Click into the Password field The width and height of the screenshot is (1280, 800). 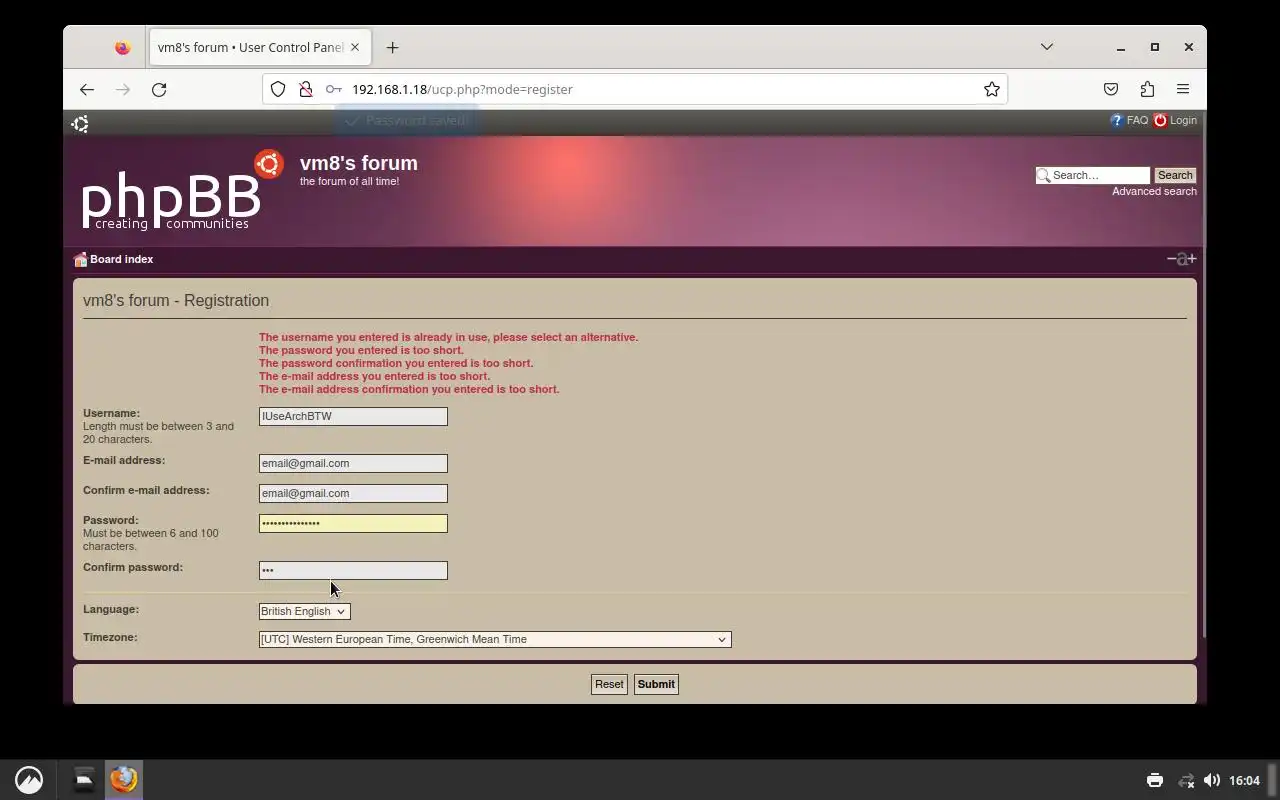coord(353,523)
